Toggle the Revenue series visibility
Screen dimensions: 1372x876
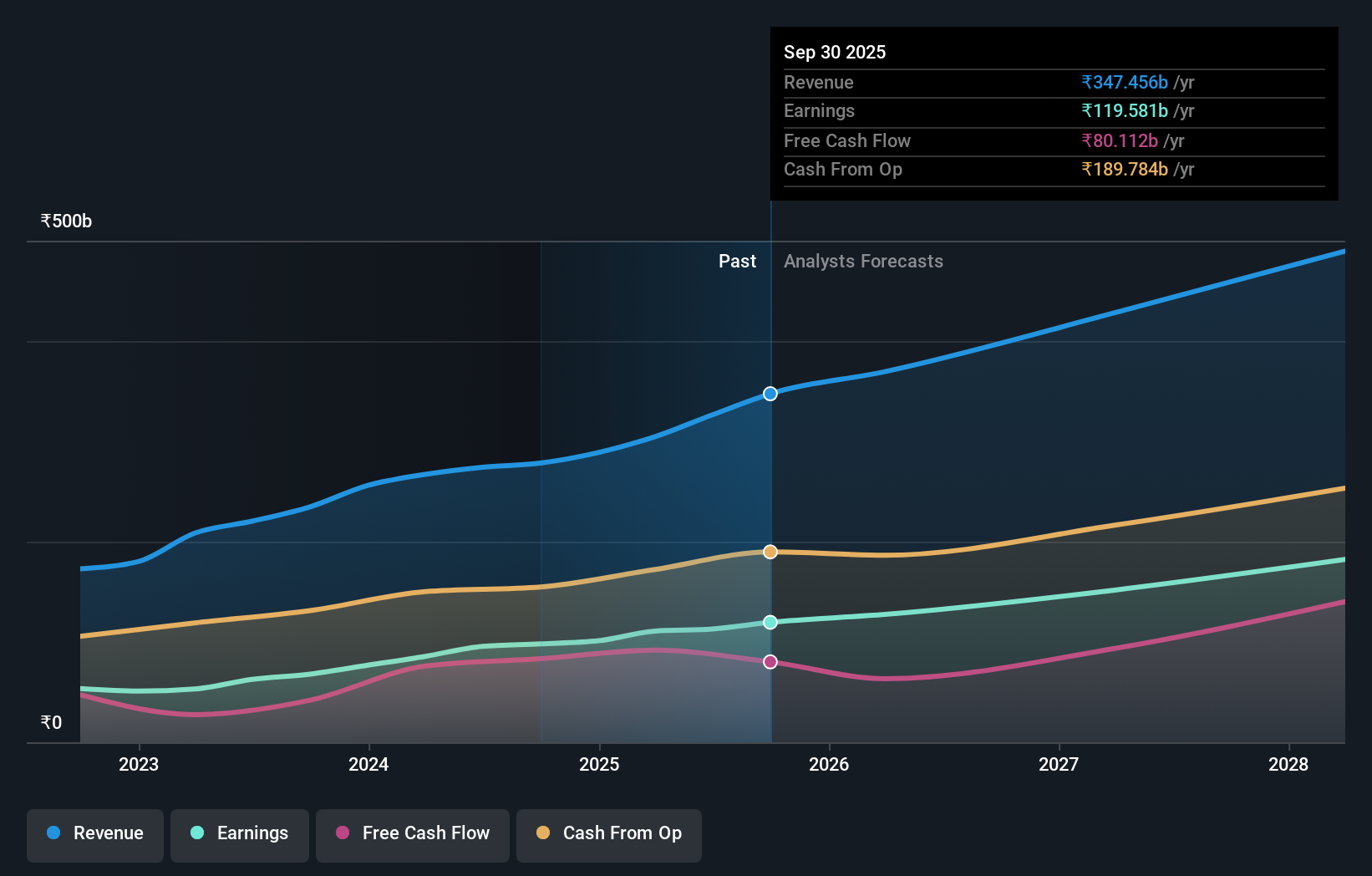click(x=94, y=833)
